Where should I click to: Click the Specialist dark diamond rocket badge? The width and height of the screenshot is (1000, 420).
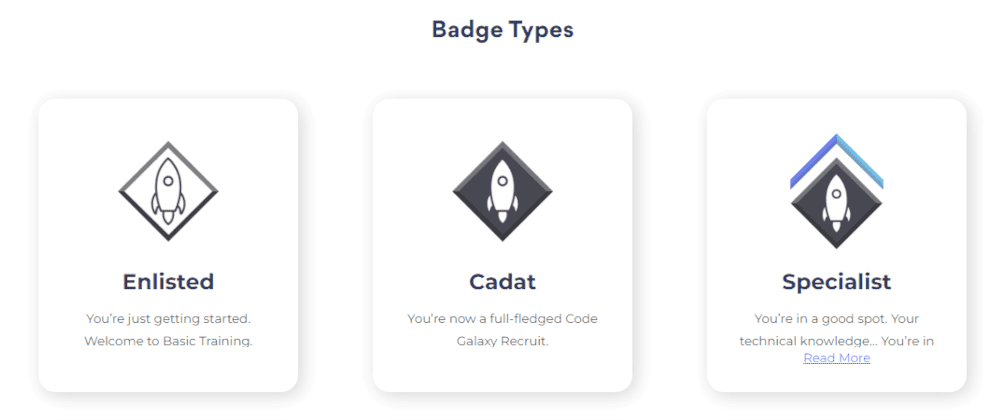pyautogui.click(x=837, y=203)
